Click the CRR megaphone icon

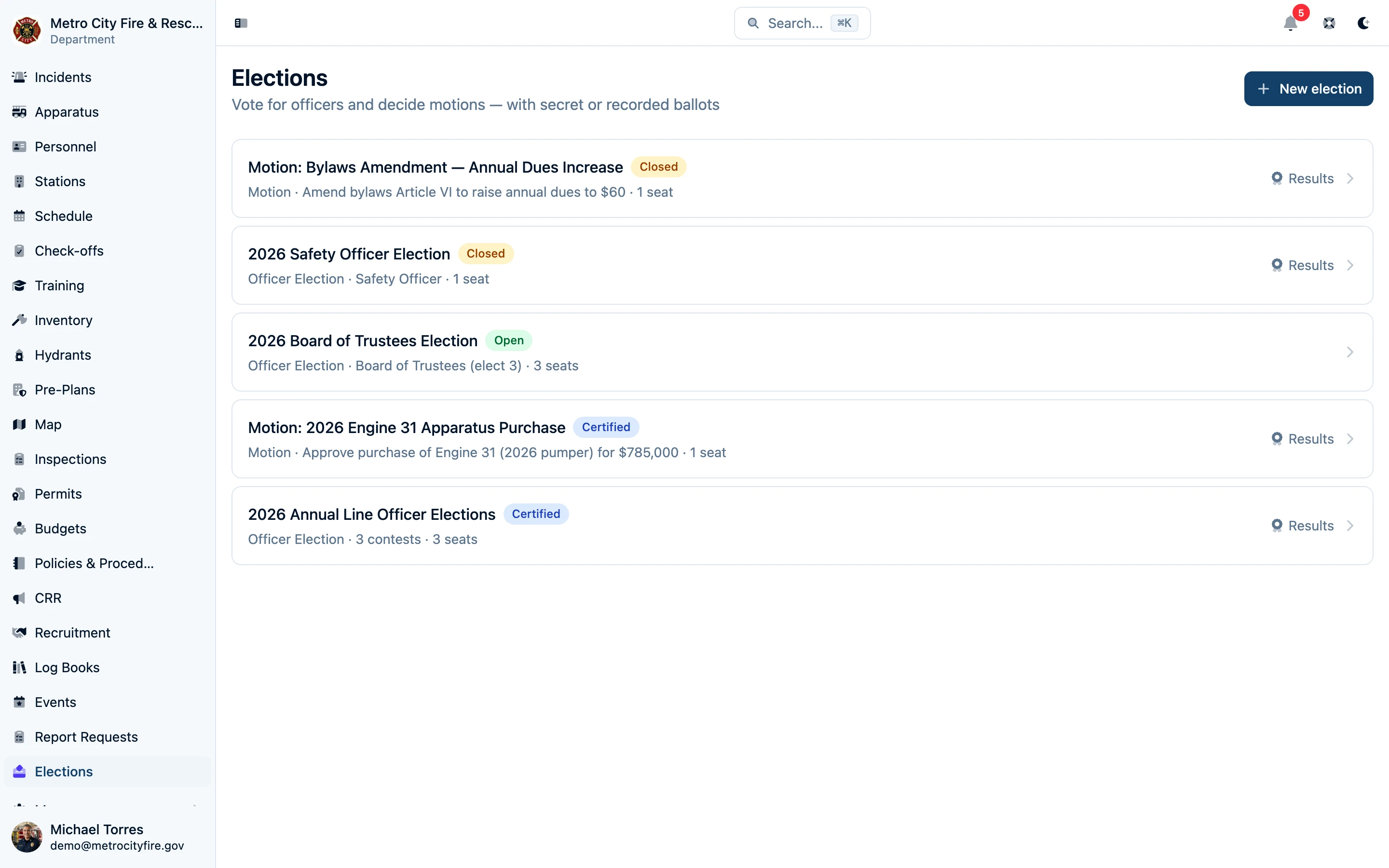pos(19,598)
